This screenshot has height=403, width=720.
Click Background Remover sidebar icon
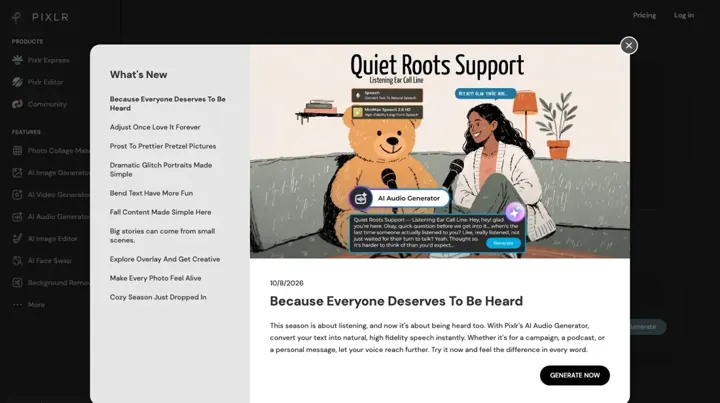pos(17,283)
